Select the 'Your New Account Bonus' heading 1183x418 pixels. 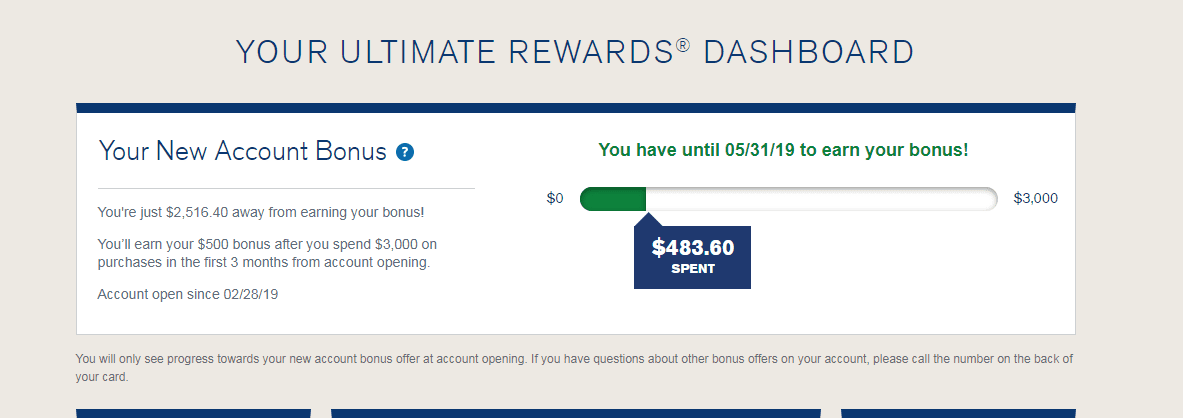[x=242, y=151]
